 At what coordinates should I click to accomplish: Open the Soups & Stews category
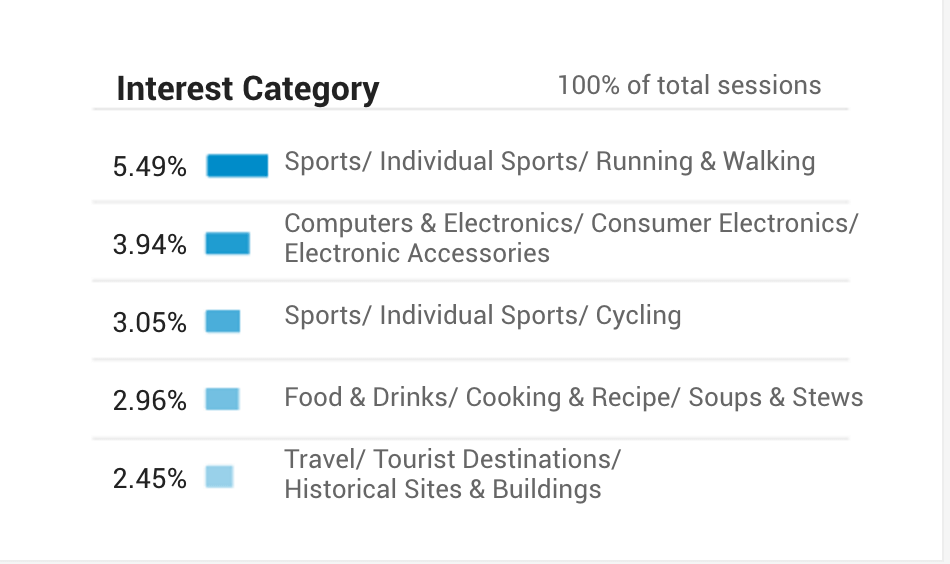(574, 397)
